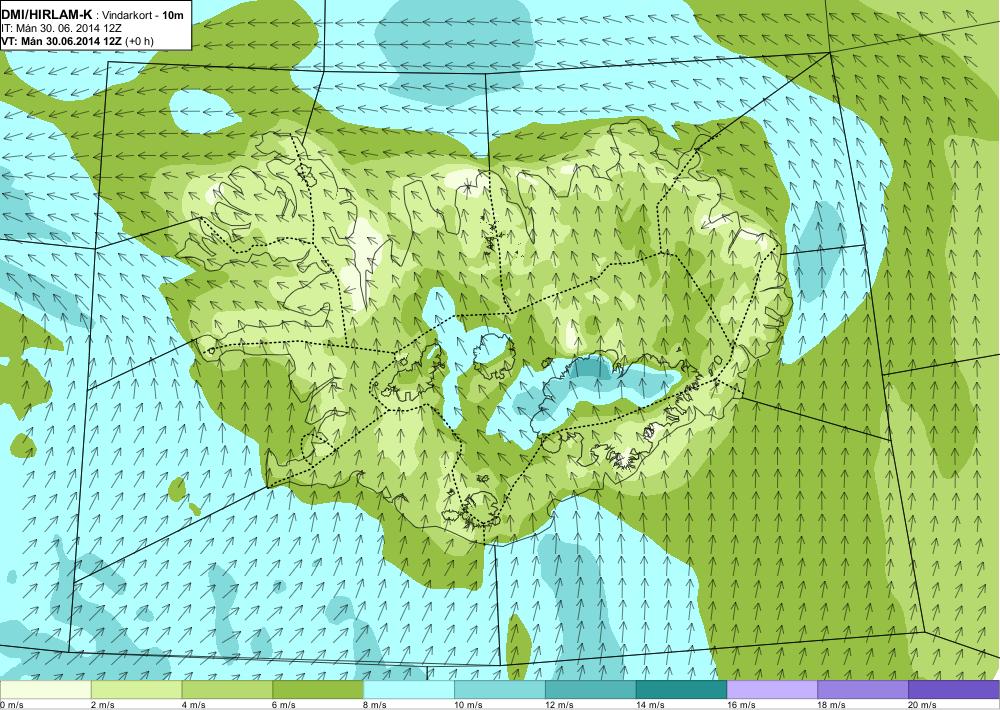Pick the medium green 4–6 m/s legend swatch
1000x710 pixels.
click(227, 690)
